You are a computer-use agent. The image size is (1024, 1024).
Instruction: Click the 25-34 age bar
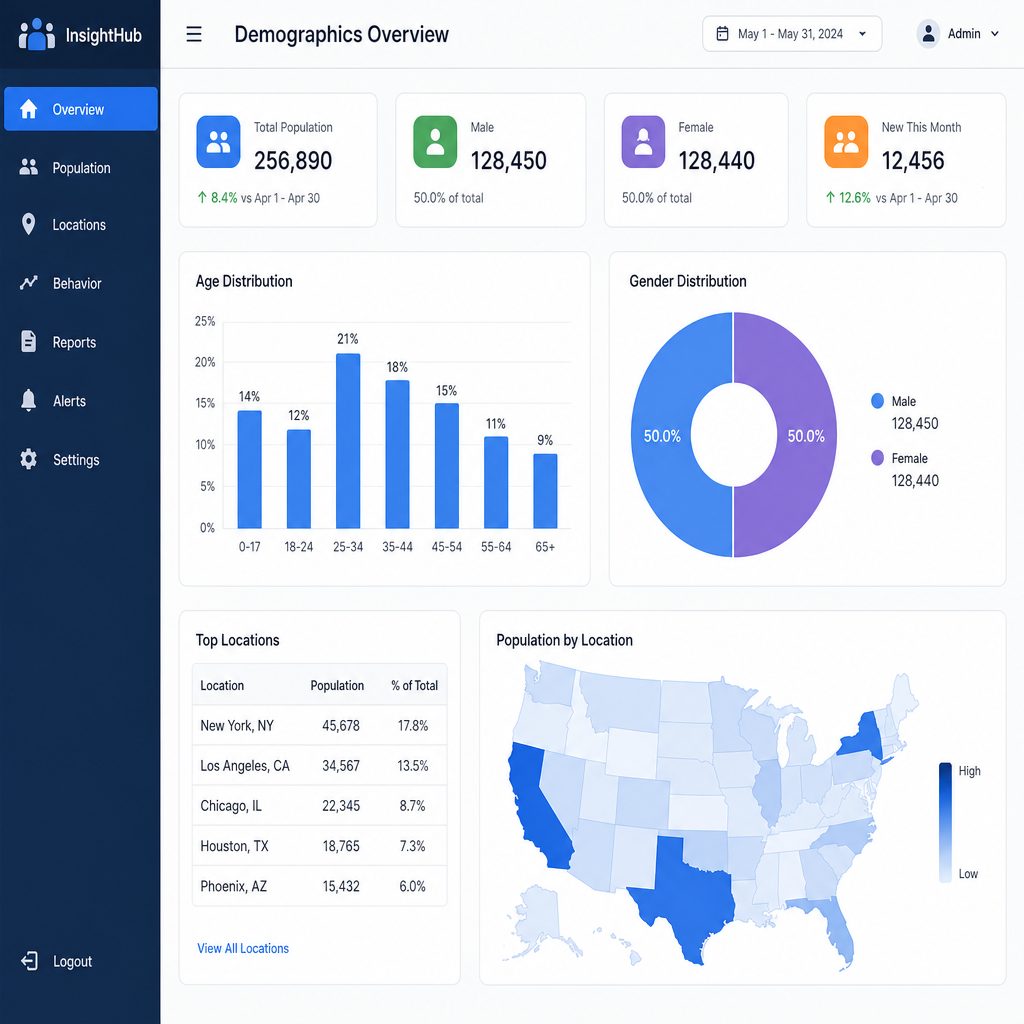pos(347,441)
